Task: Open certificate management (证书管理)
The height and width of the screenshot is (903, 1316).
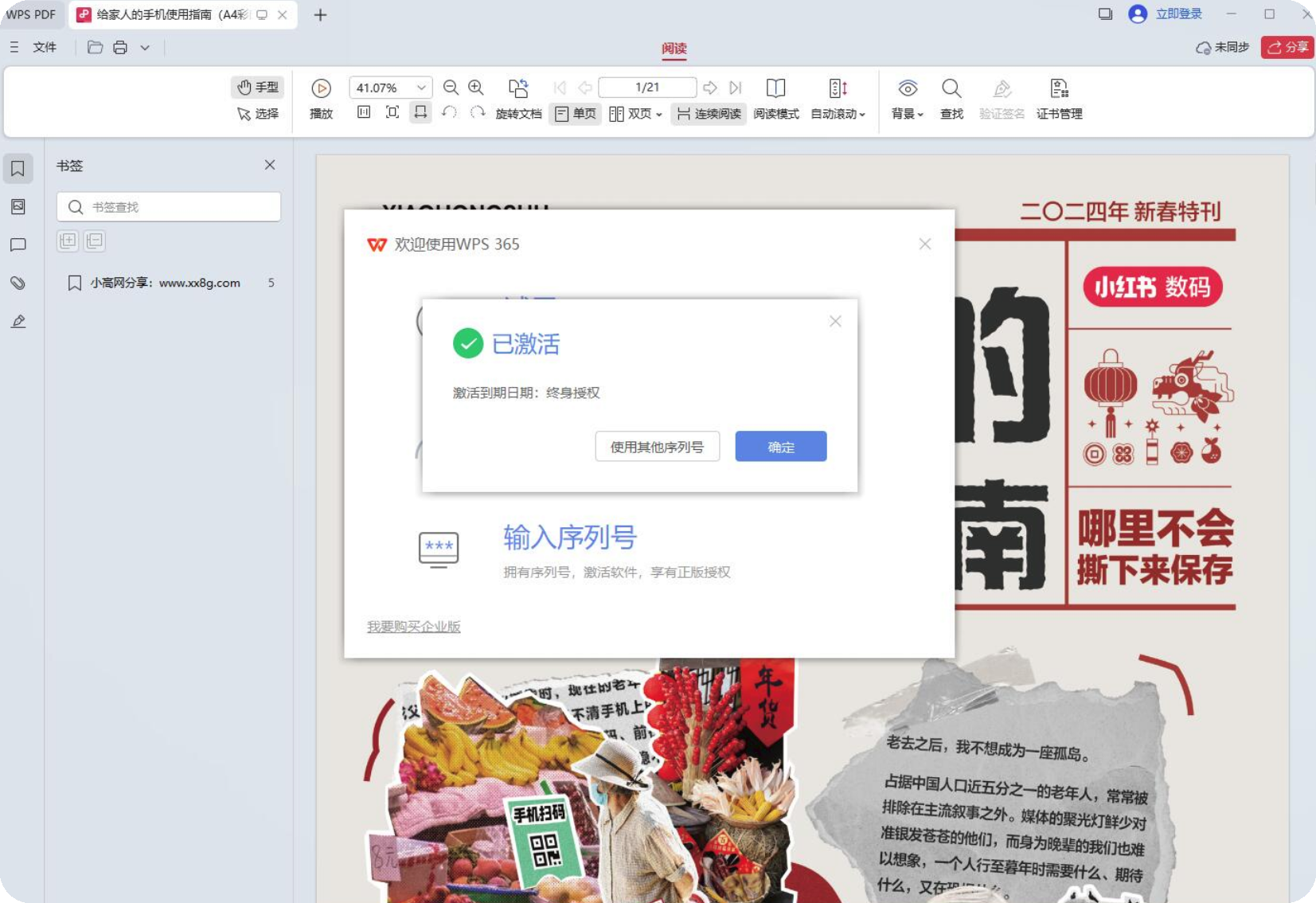Action: click(x=1059, y=100)
